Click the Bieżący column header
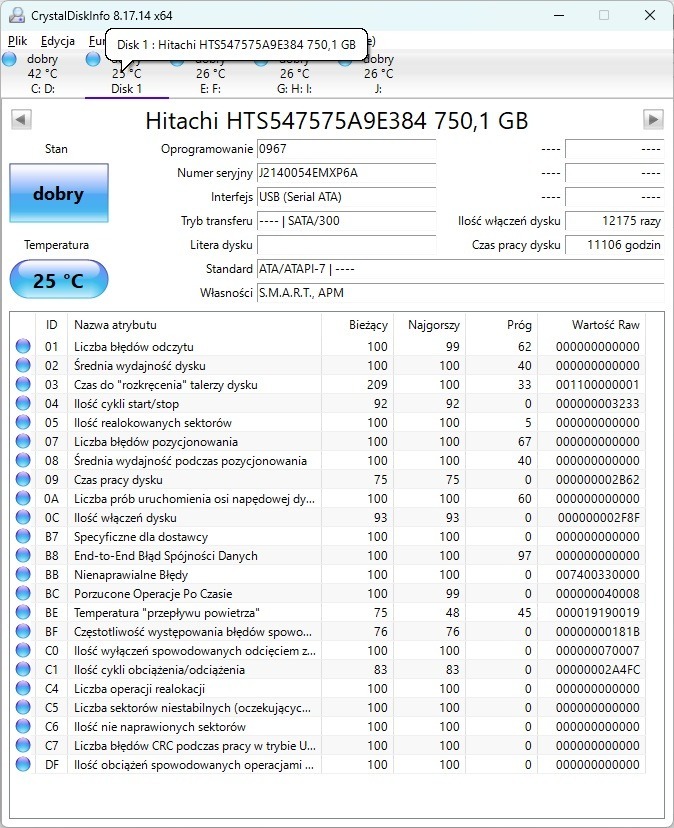 pos(357,325)
